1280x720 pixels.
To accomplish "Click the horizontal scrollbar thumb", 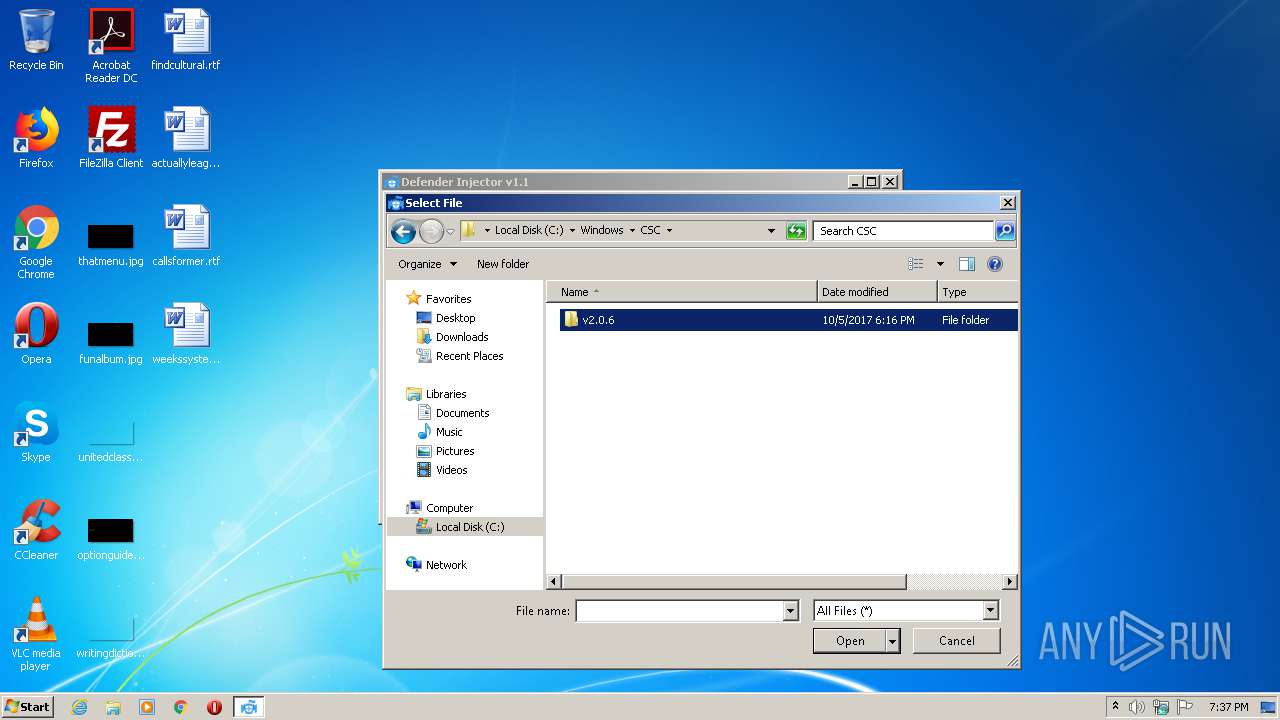I will click(734, 582).
